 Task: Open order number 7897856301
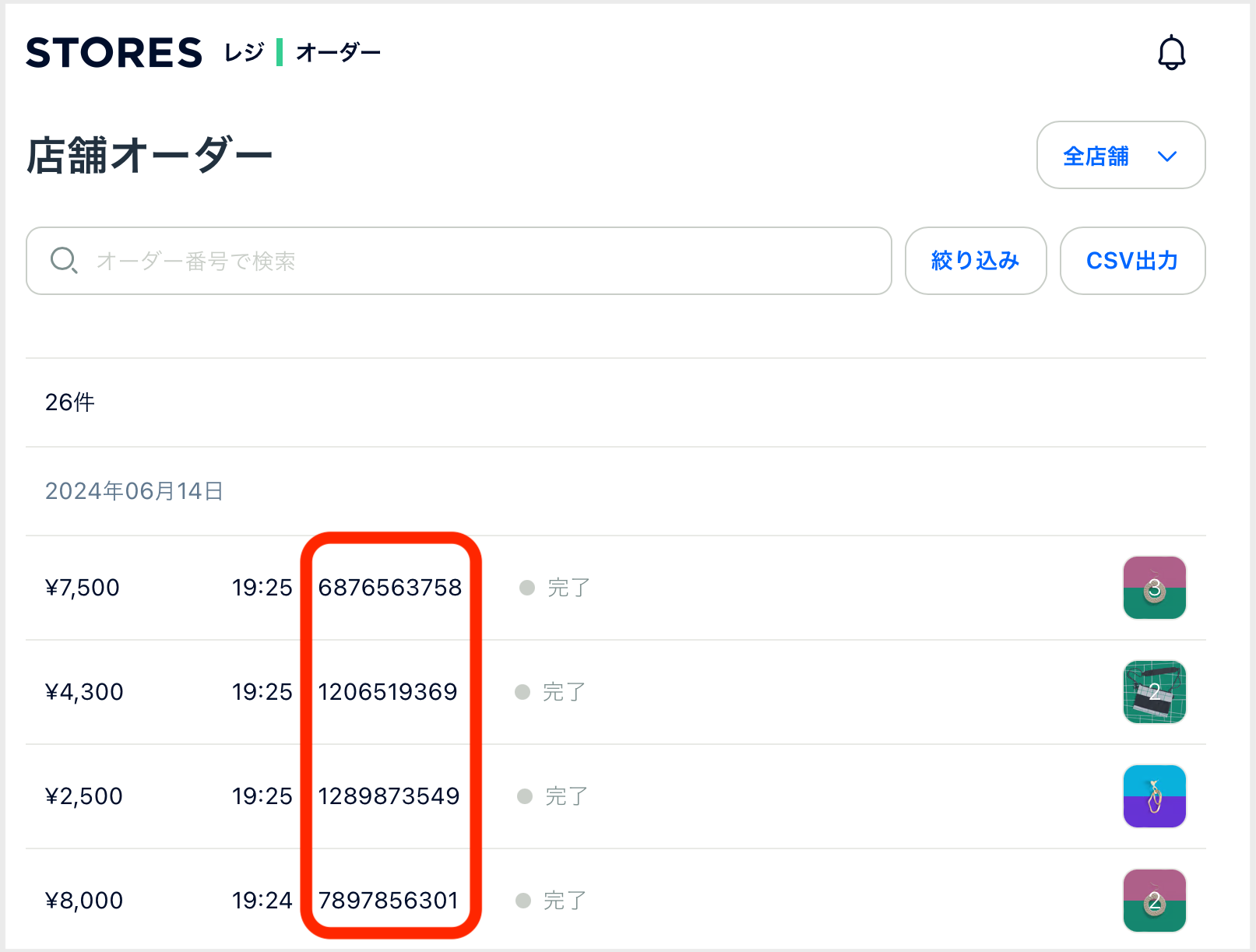coord(388,901)
